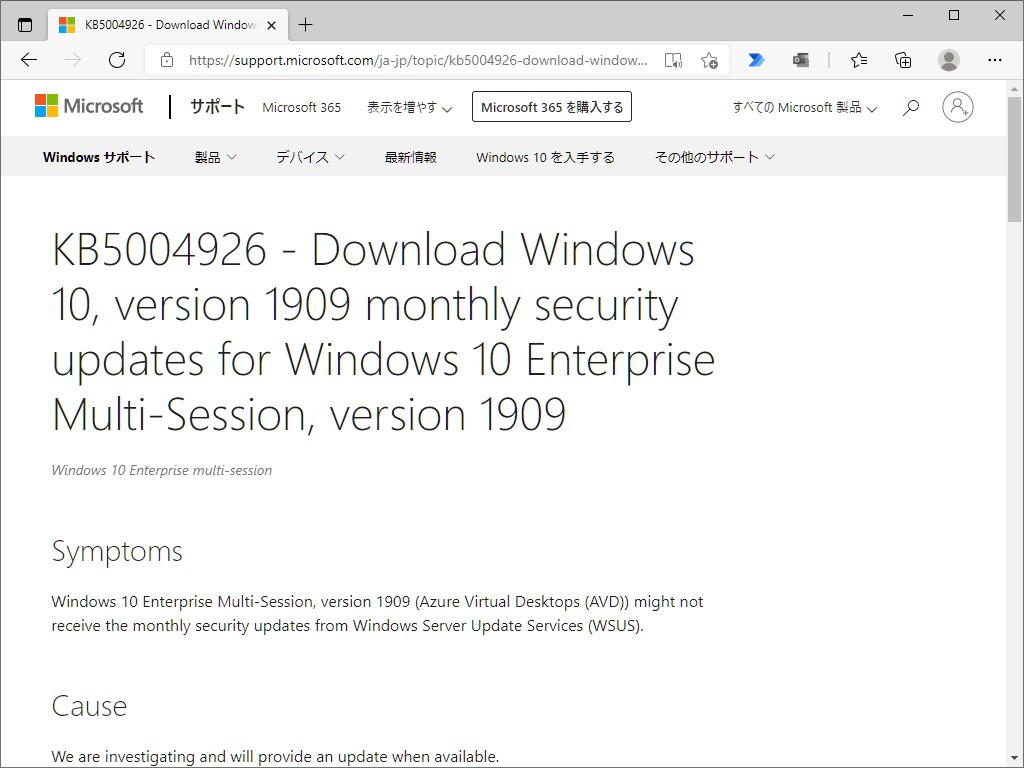The height and width of the screenshot is (768, 1024).
Task: View site information lock icon
Action: [167, 60]
